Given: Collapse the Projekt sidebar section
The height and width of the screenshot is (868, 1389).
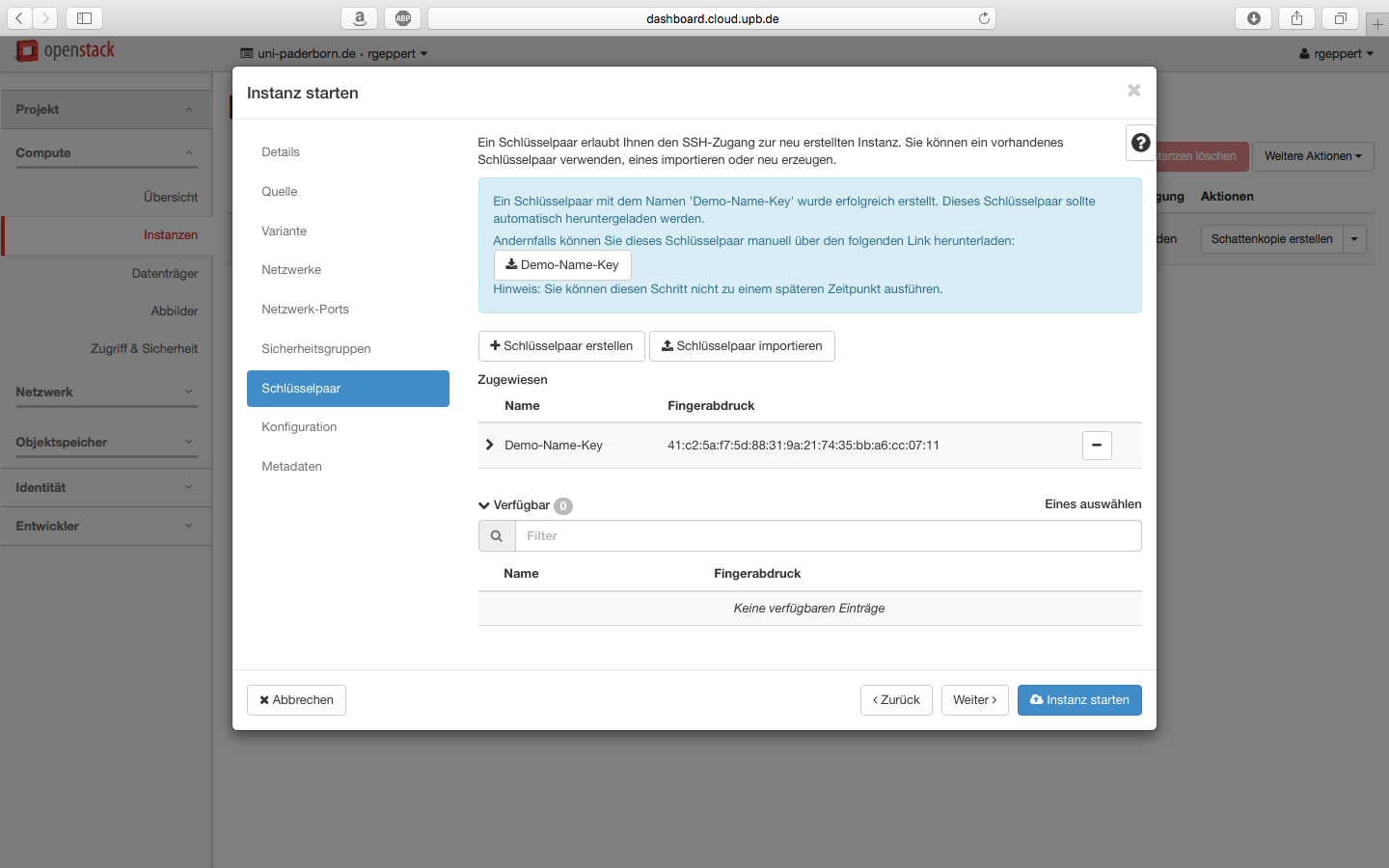Looking at the screenshot, I should pos(106,110).
